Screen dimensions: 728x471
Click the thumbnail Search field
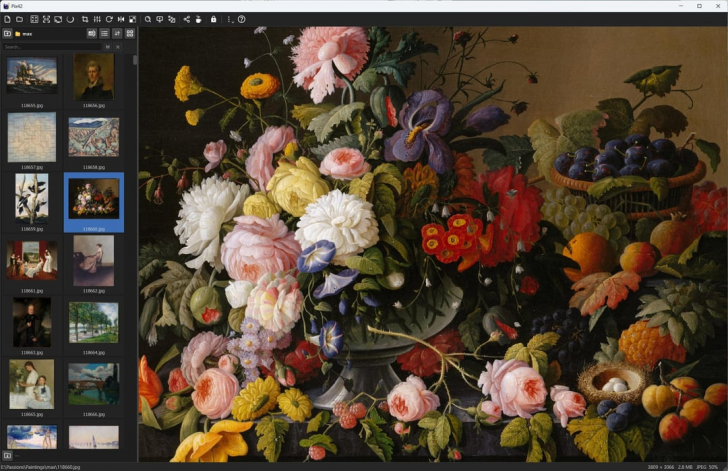click(52, 47)
